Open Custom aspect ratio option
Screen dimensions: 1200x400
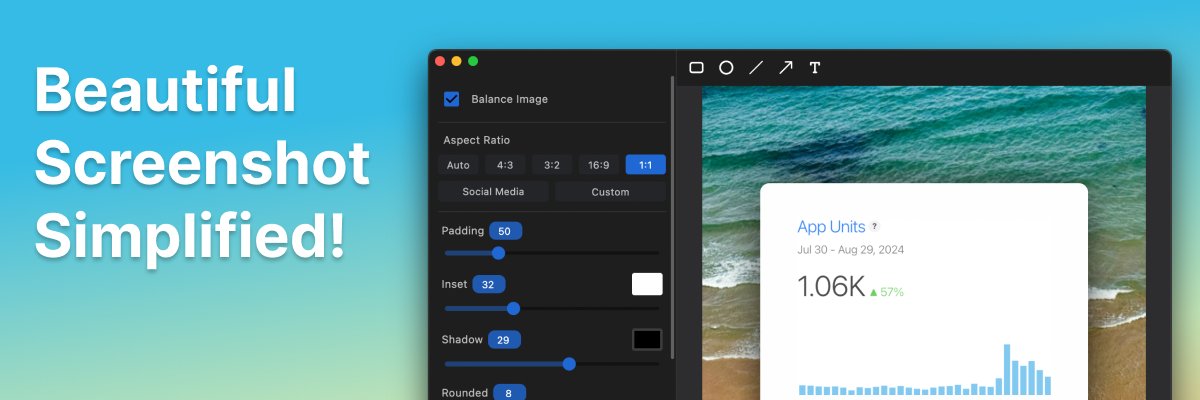[x=610, y=192]
